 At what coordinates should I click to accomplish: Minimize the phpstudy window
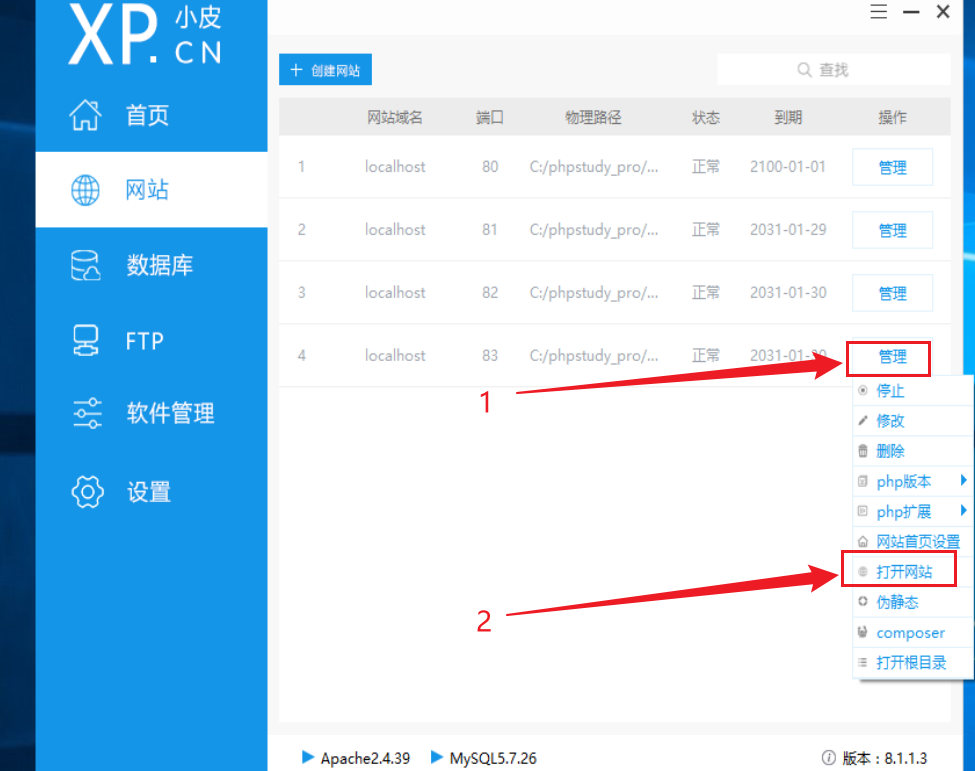pos(911,12)
